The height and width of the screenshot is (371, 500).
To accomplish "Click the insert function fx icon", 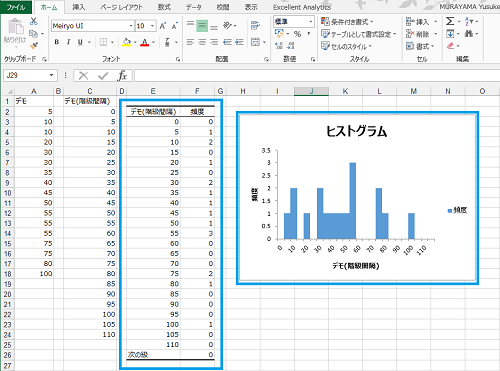I will coord(122,76).
